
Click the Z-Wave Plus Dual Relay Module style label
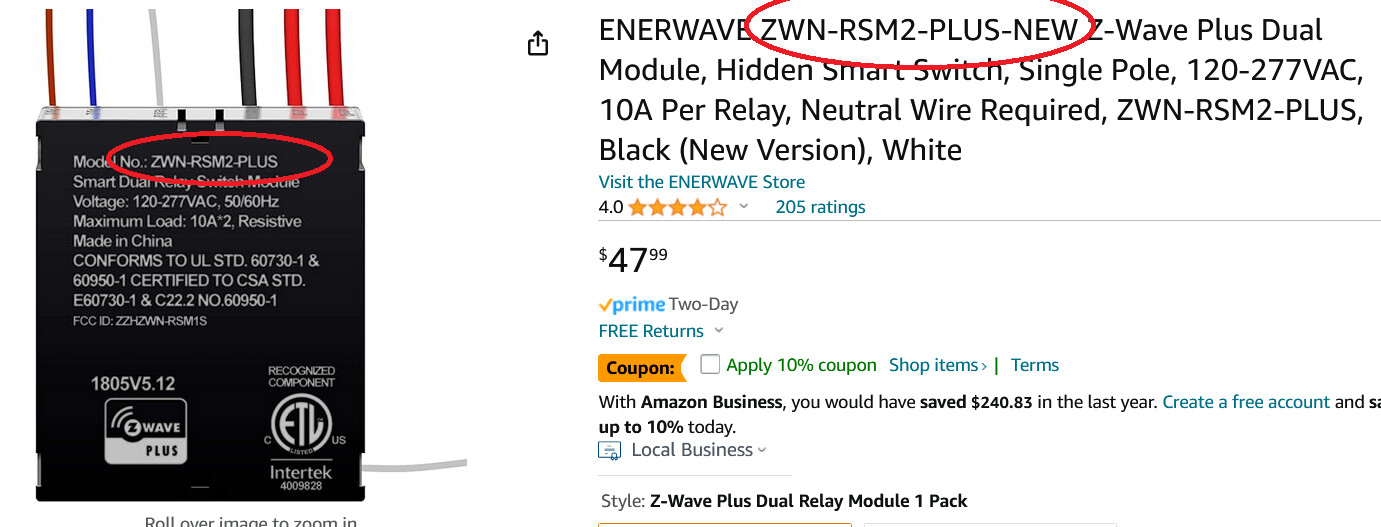click(x=808, y=501)
